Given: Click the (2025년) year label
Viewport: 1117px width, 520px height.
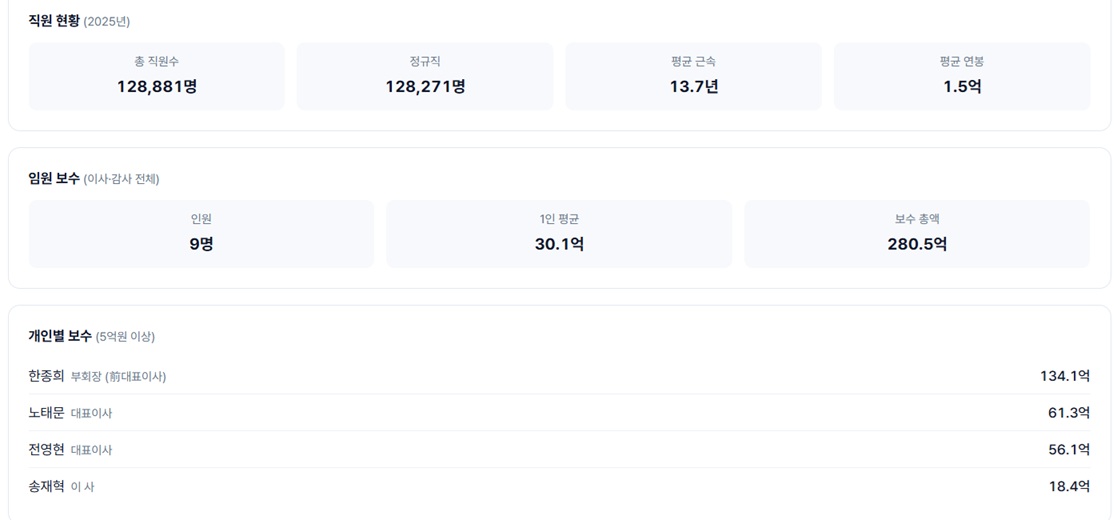Looking at the screenshot, I should pos(107,21).
